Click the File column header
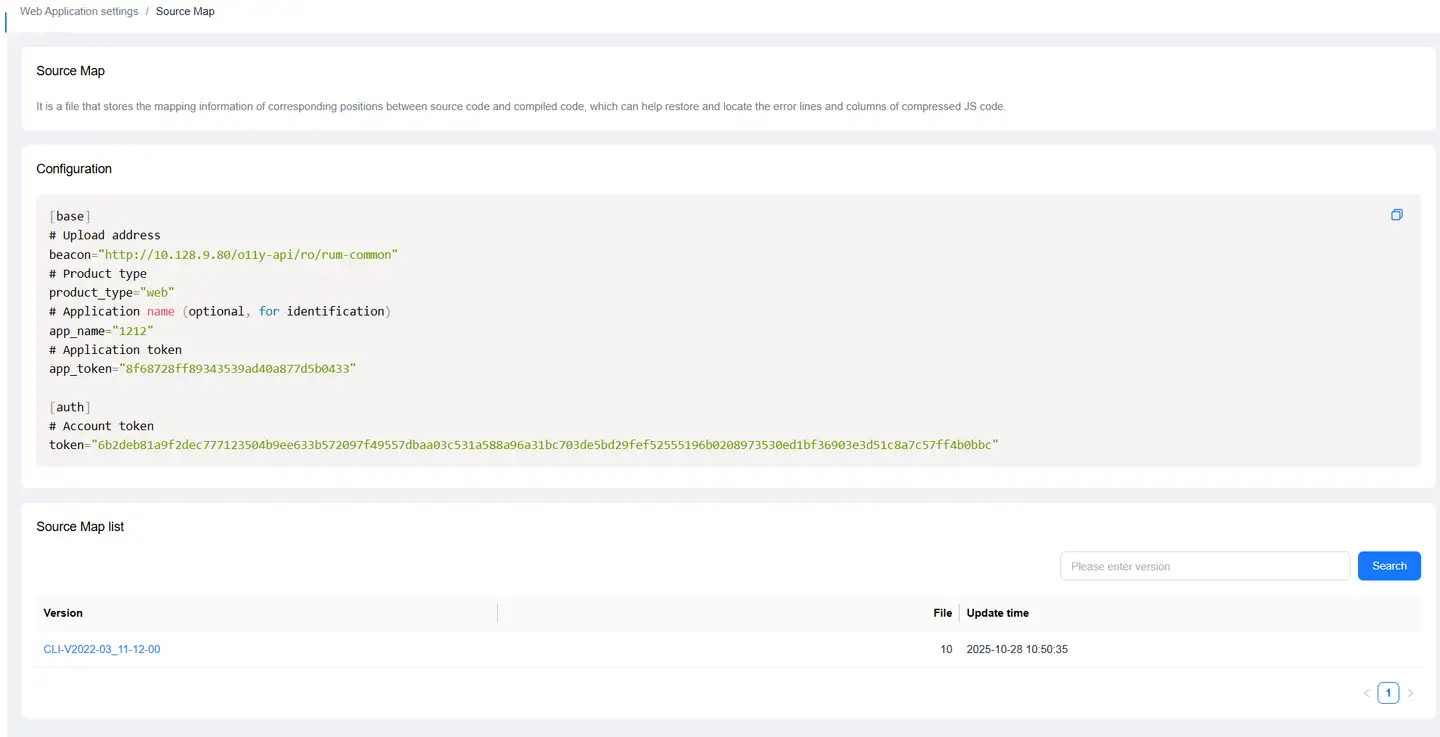Viewport: 1440px width, 737px height. pos(942,613)
